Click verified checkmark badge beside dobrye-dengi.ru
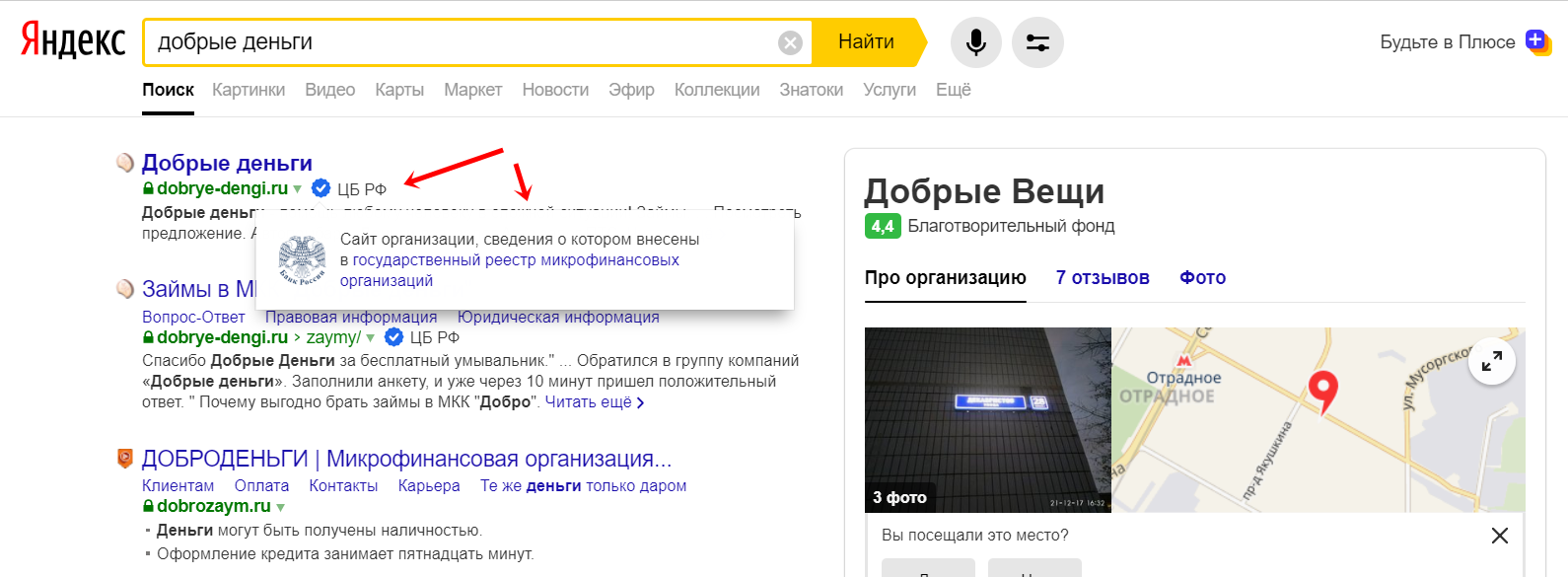This screenshot has width=1568, height=577. [x=321, y=188]
